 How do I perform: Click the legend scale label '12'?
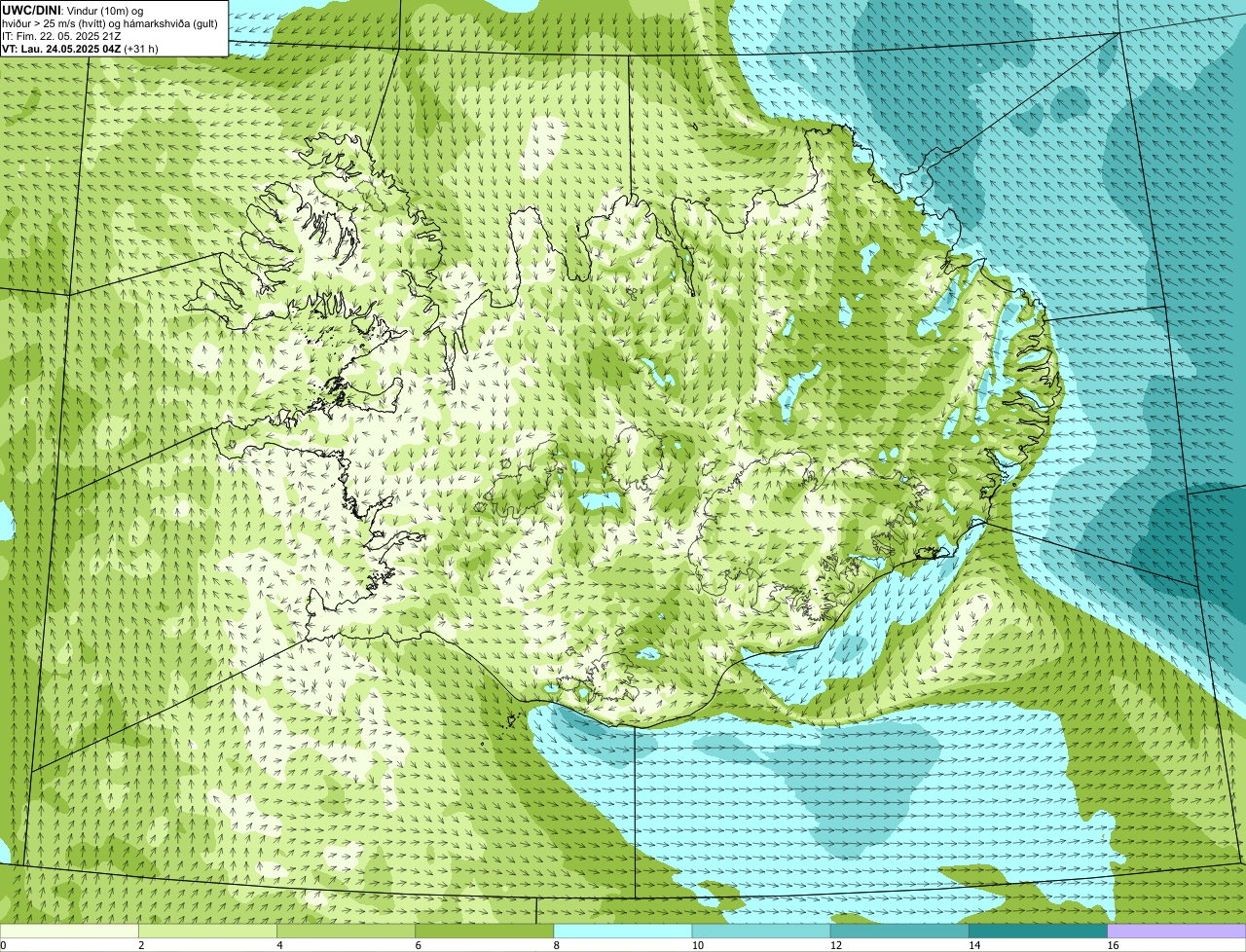tap(835, 945)
